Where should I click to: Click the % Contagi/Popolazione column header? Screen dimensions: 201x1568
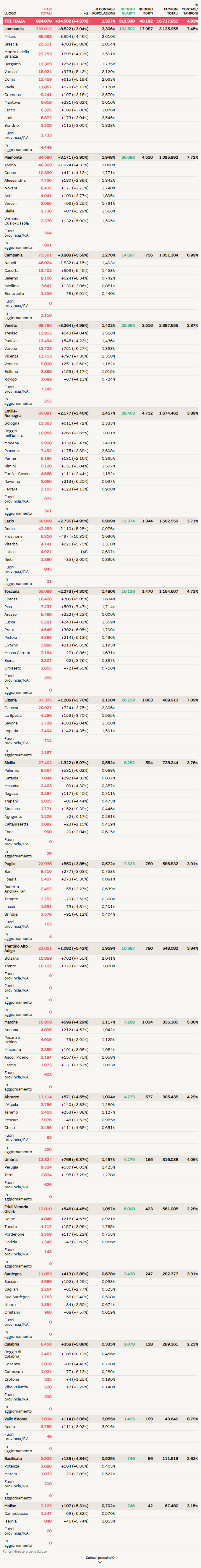pos(105,12)
